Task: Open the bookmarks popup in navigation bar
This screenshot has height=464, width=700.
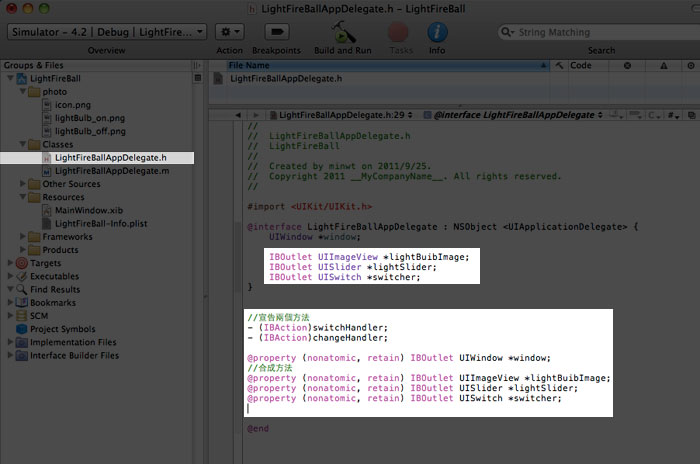Action: point(617,115)
